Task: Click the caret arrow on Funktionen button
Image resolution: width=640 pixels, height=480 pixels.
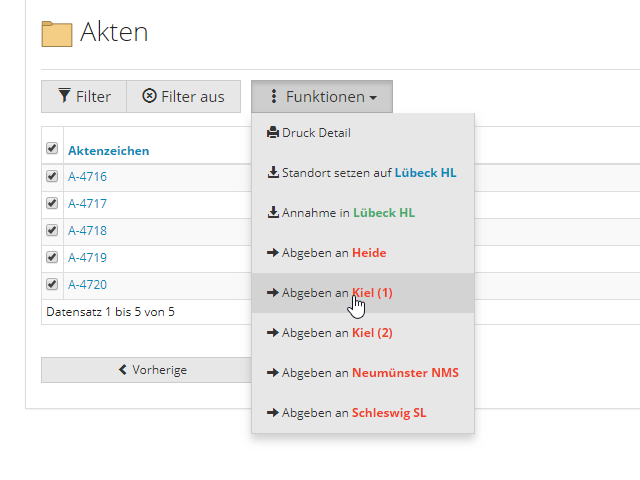Action: pyautogui.click(x=373, y=98)
